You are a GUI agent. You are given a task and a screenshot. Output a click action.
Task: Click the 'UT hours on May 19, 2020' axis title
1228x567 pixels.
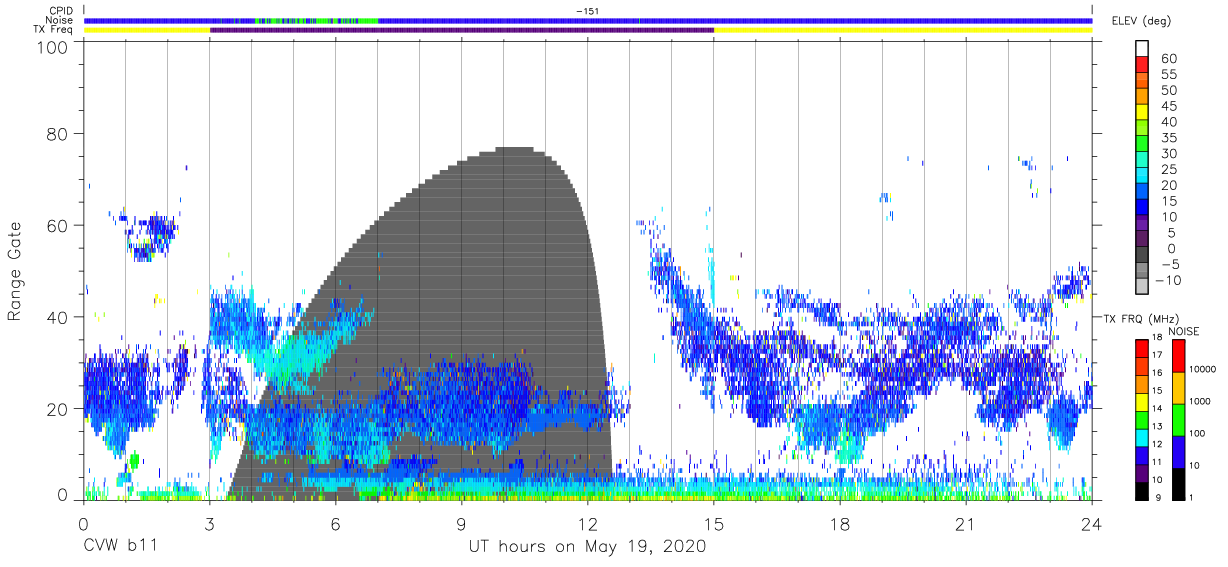[587, 547]
